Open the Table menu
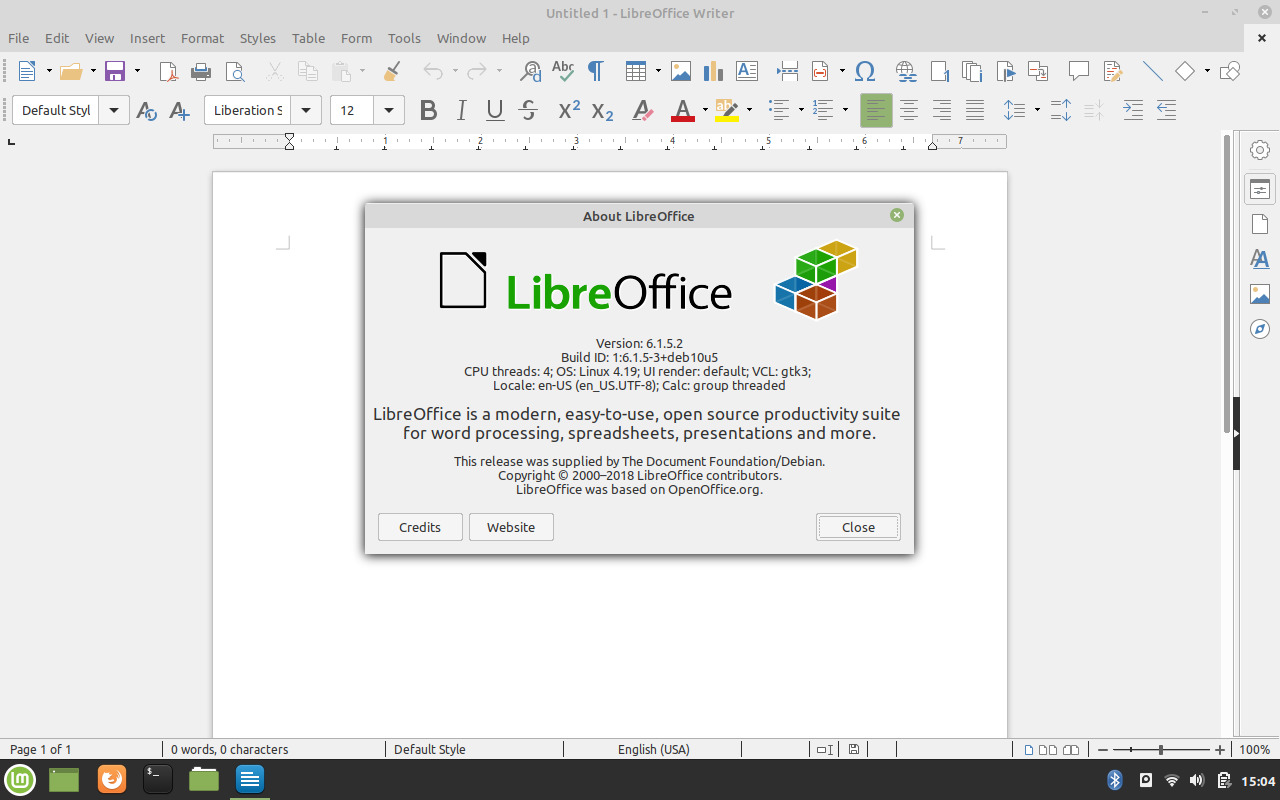Image resolution: width=1280 pixels, height=800 pixels. [x=308, y=38]
